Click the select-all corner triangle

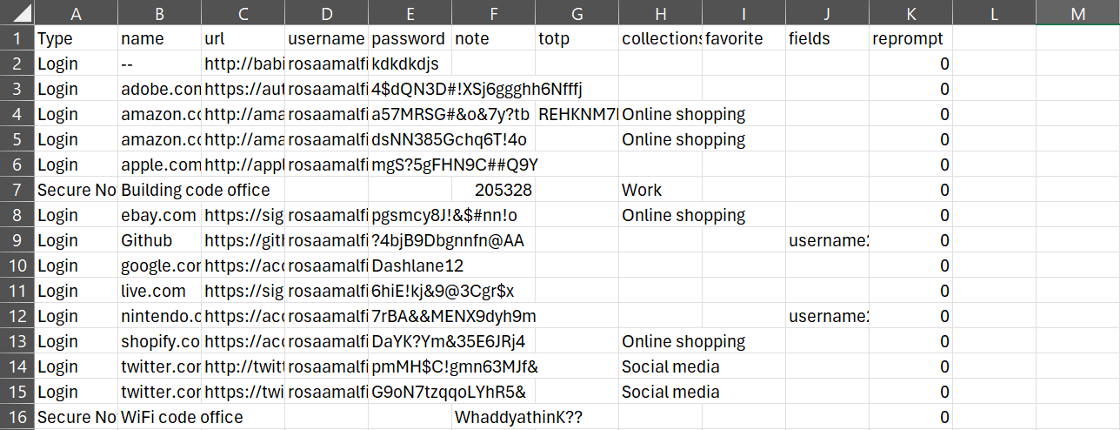[18, 13]
